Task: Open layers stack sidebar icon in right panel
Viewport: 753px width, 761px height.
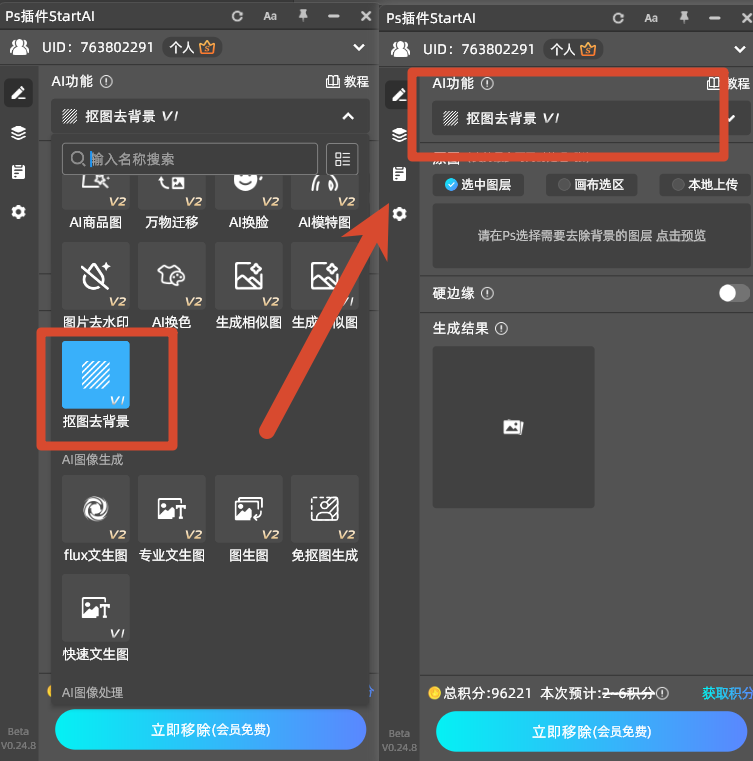Action: coord(399,134)
